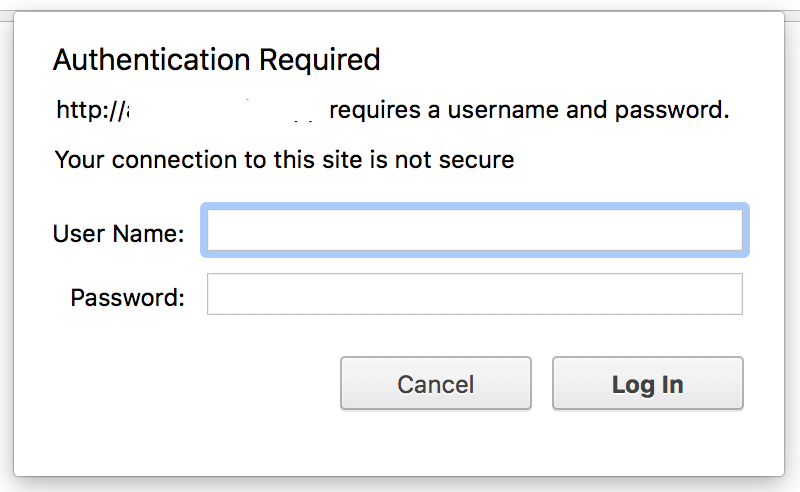Submit credentials with Log In button
Image resolution: width=800 pixels, height=492 pixels.
(647, 383)
